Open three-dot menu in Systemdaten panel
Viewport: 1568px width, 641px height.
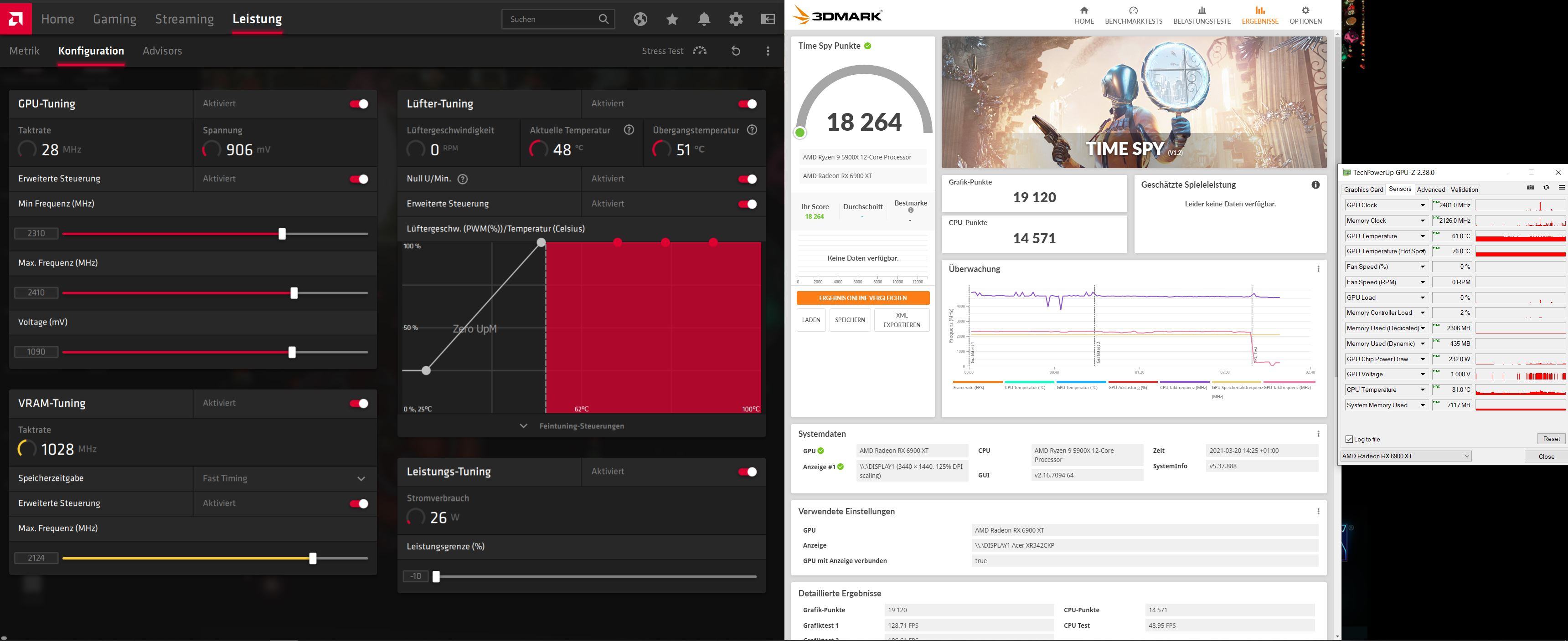coord(1318,434)
